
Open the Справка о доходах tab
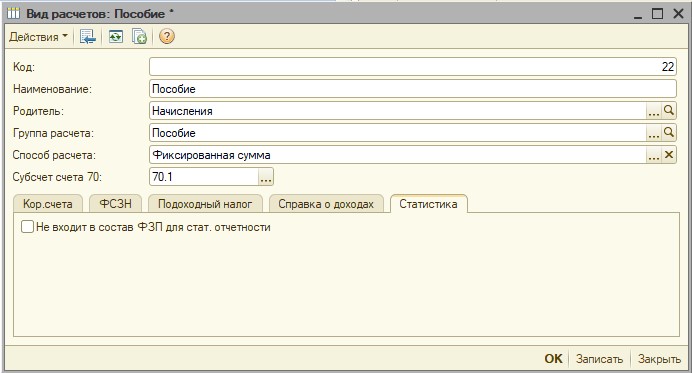click(326, 204)
